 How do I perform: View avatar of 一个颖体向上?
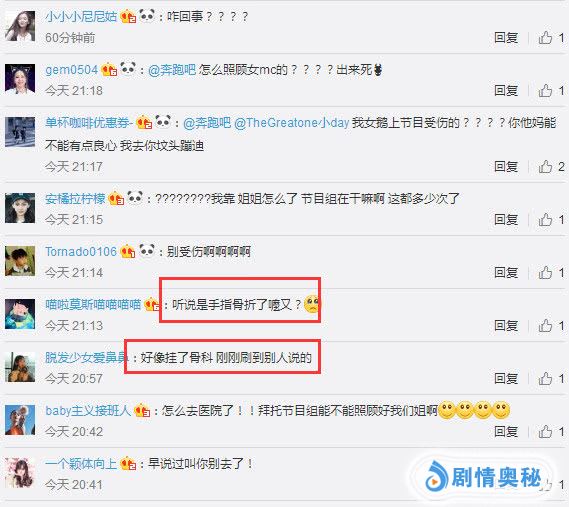(20, 473)
